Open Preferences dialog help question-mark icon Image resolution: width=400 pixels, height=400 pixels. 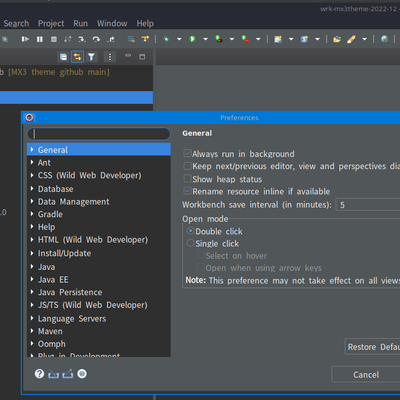tap(39, 374)
